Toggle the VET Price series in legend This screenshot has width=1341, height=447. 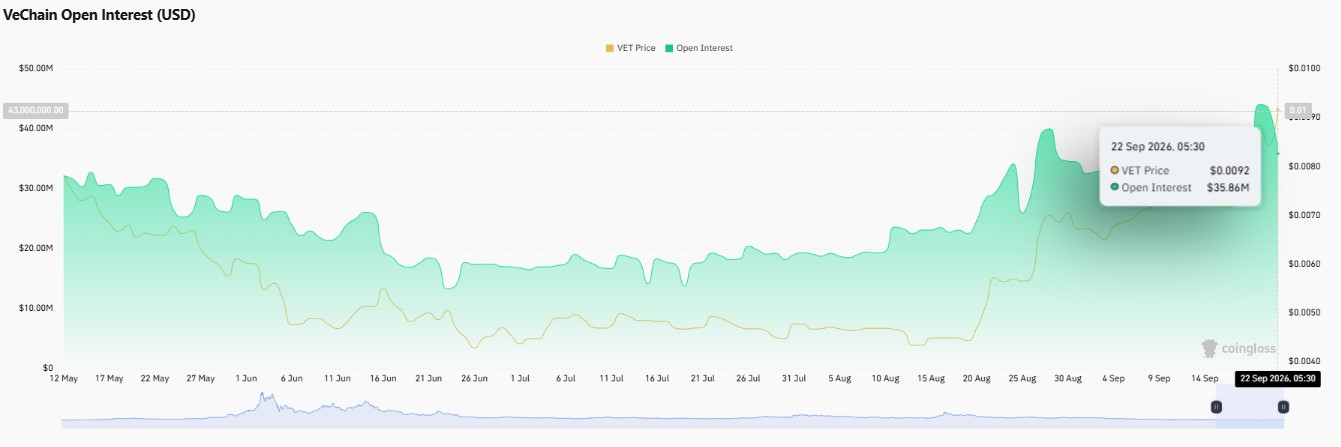coord(630,48)
